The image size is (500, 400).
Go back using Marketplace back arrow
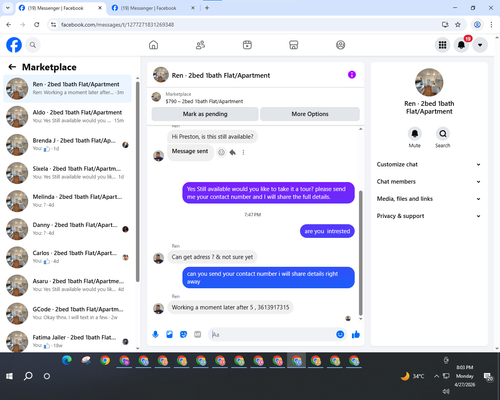(x=12, y=67)
